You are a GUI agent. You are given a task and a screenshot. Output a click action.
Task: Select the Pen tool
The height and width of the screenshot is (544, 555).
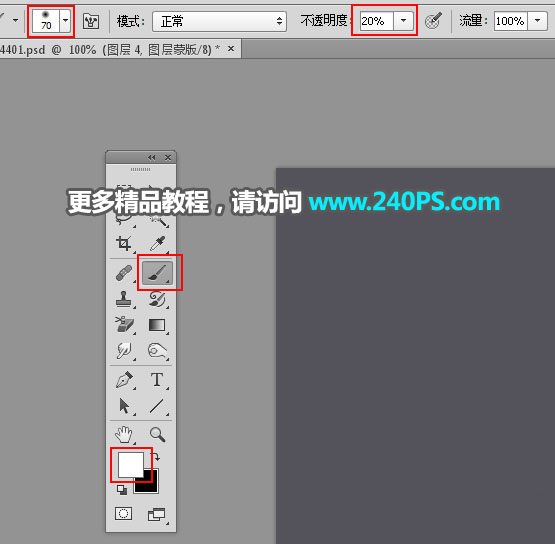point(124,380)
